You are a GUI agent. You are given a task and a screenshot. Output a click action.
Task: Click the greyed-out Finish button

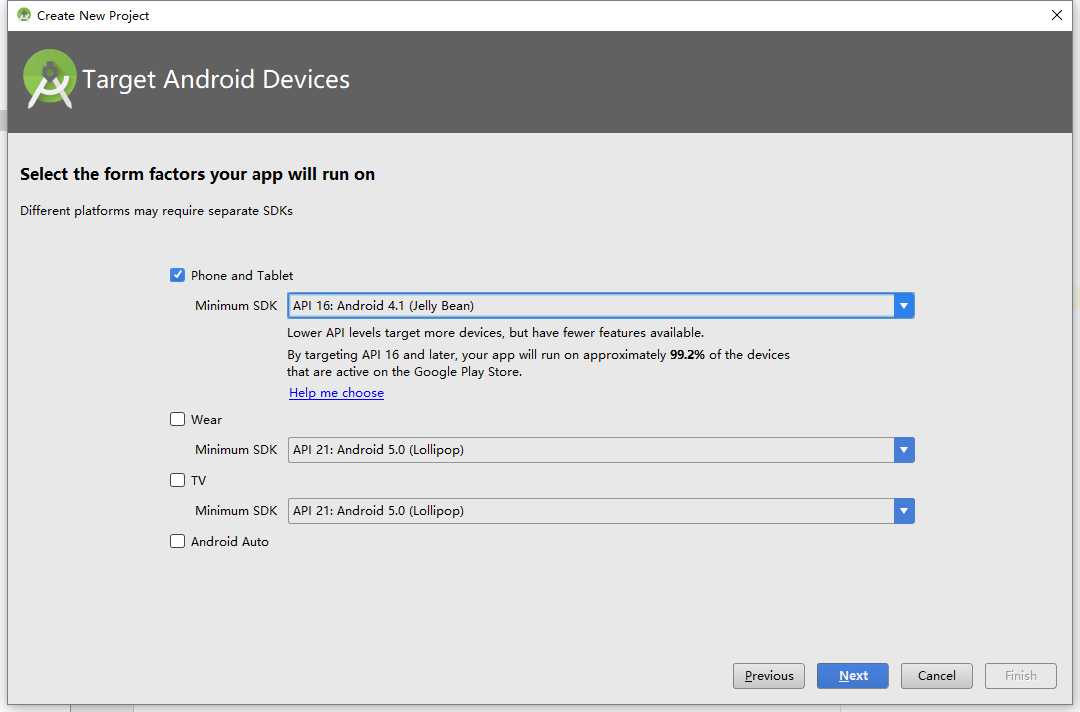pyautogui.click(x=1020, y=676)
